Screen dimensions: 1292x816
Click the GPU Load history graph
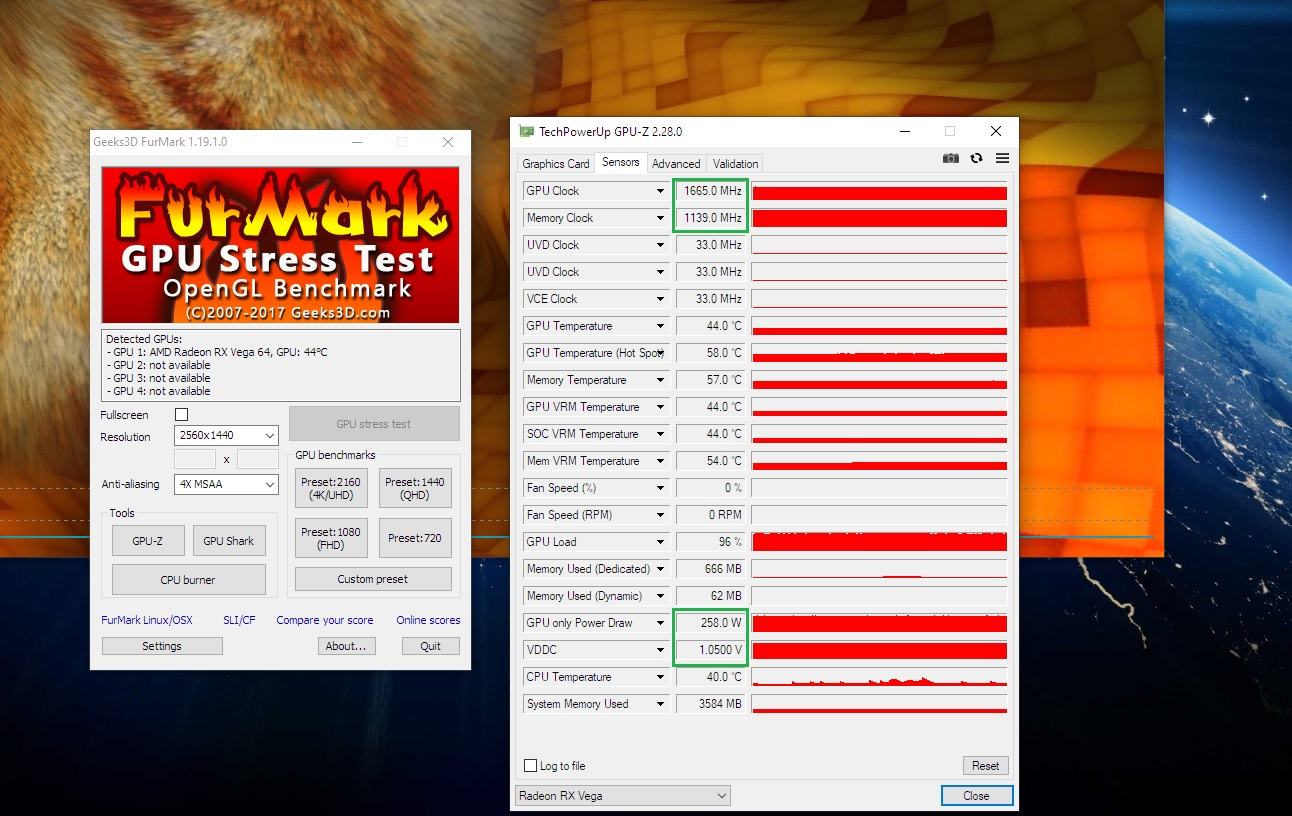[880, 542]
